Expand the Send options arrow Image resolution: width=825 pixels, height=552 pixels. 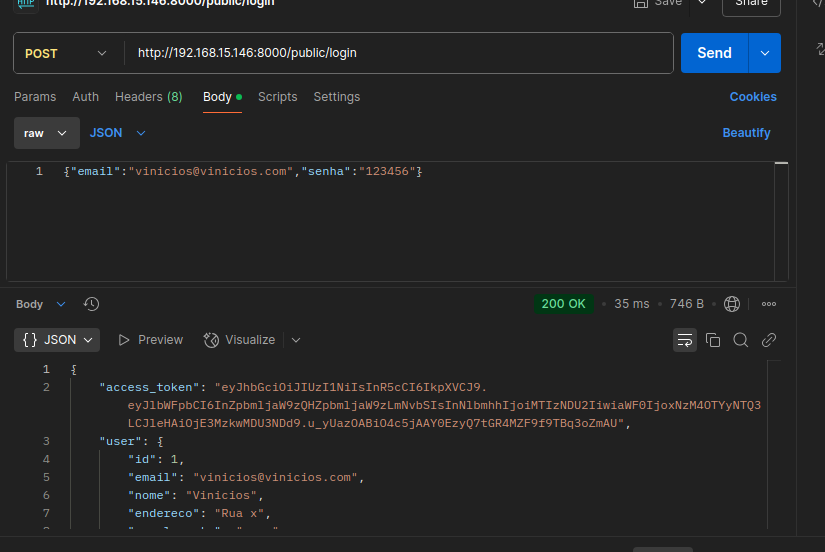764,53
